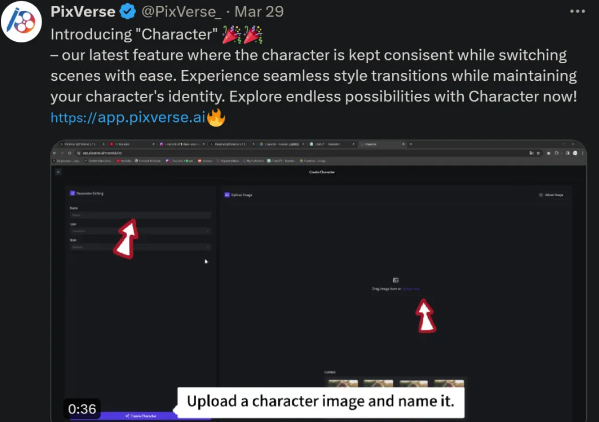Open the Mar 29 tweet timestamp
The height and width of the screenshot is (422, 599).
click(x=259, y=12)
